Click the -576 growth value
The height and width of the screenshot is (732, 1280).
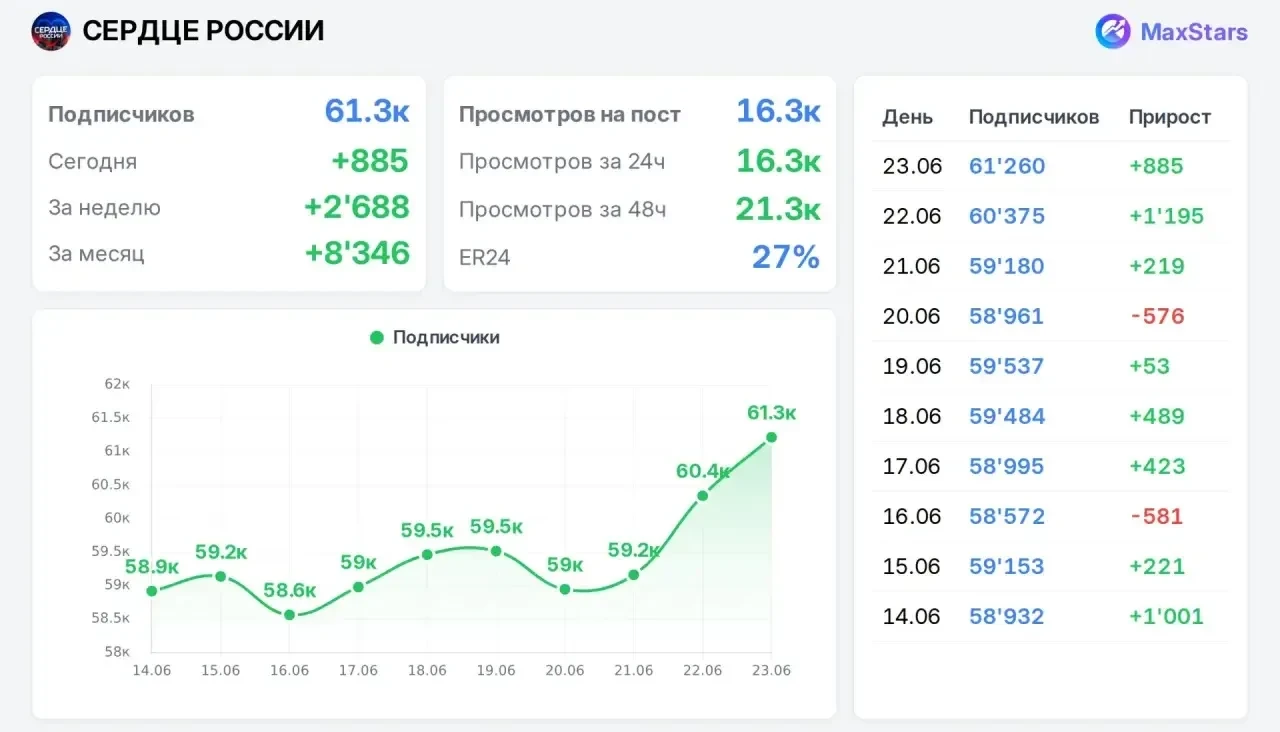pyautogui.click(x=1157, y=316)
